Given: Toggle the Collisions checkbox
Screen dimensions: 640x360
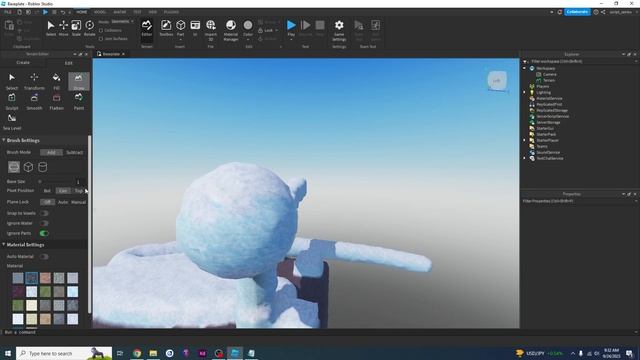Looking at the screenshot, I should pos(101,31).
